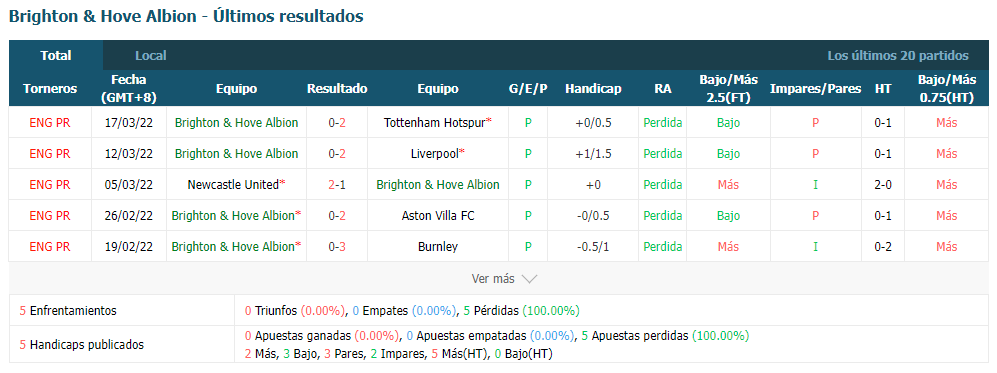Viewport: 997px width, 373px height.
Task: Click the Ver más text
Action: [493, 278]
